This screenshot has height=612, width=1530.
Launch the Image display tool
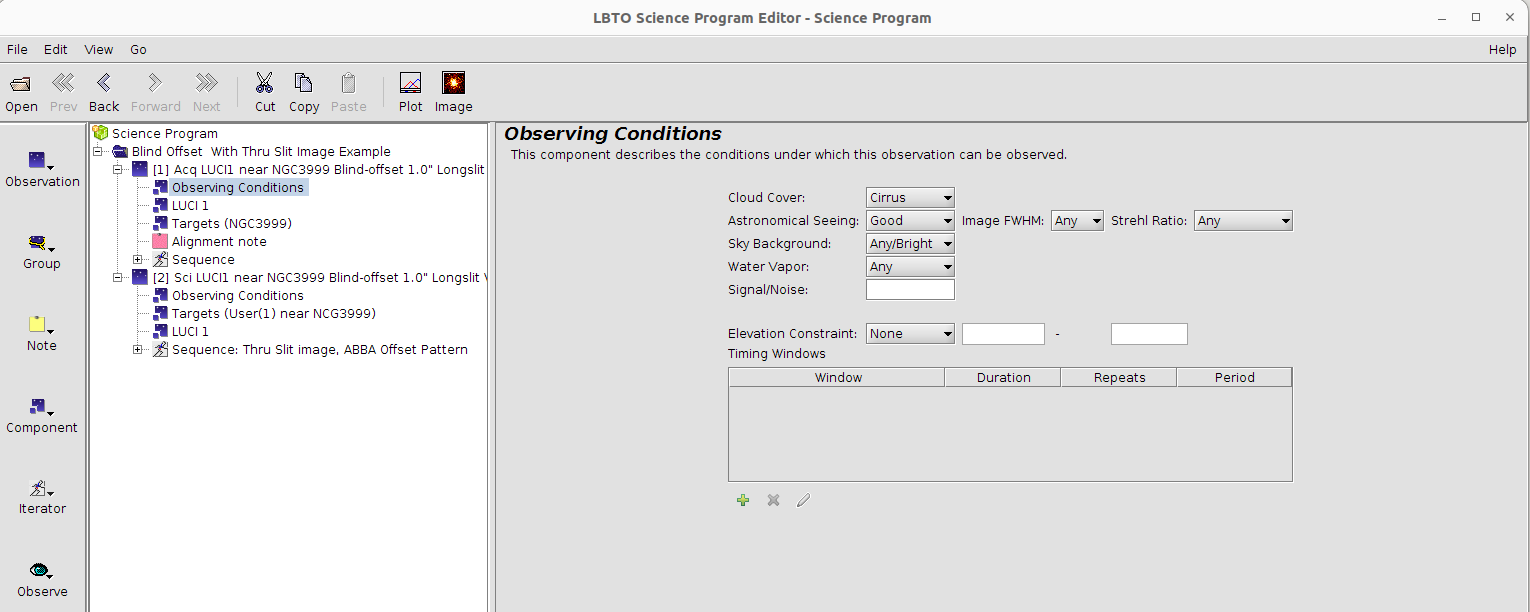click(453, 83)
